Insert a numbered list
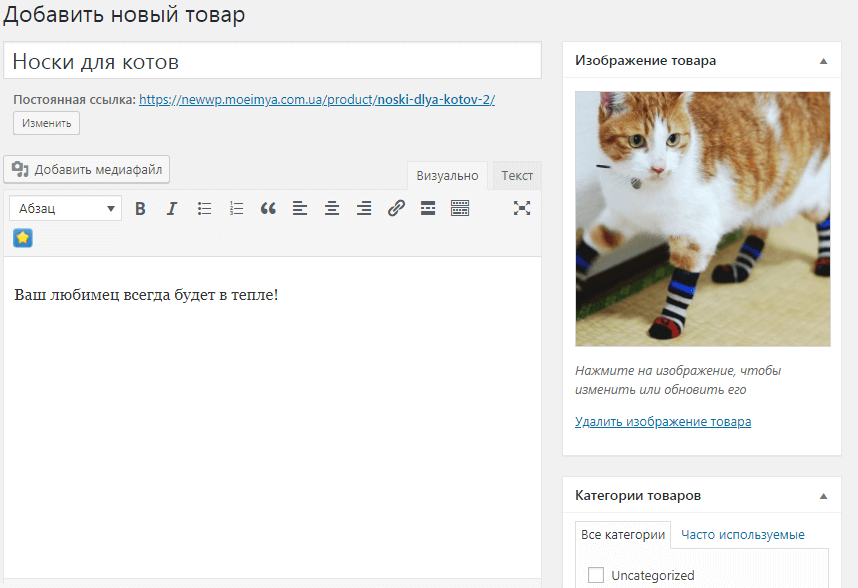This screenshot has width=858, height=588. (236, 208)
